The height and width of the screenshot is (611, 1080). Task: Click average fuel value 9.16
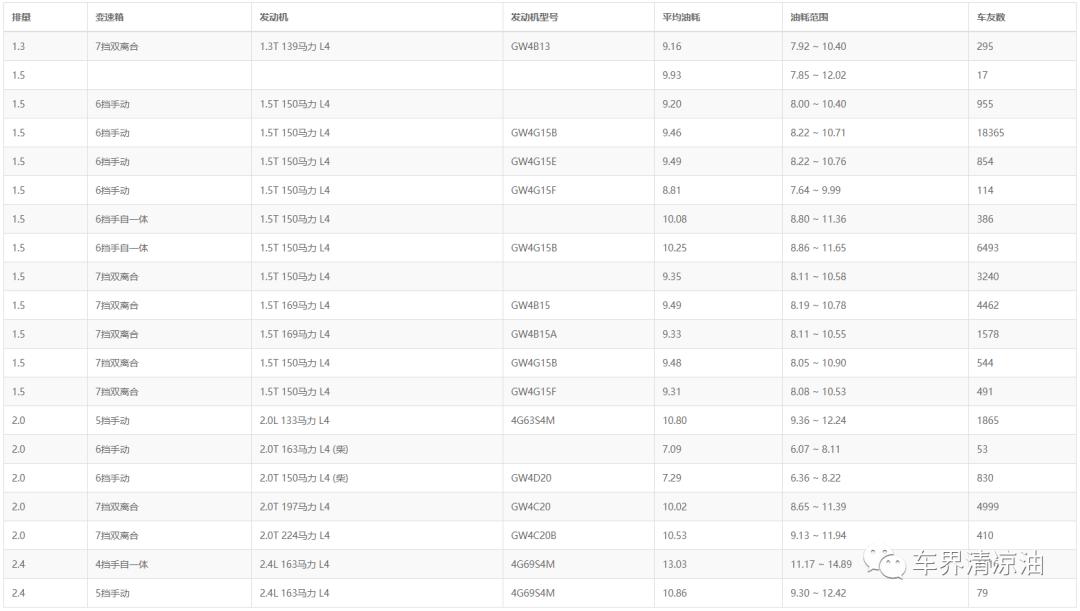[672, 46]
